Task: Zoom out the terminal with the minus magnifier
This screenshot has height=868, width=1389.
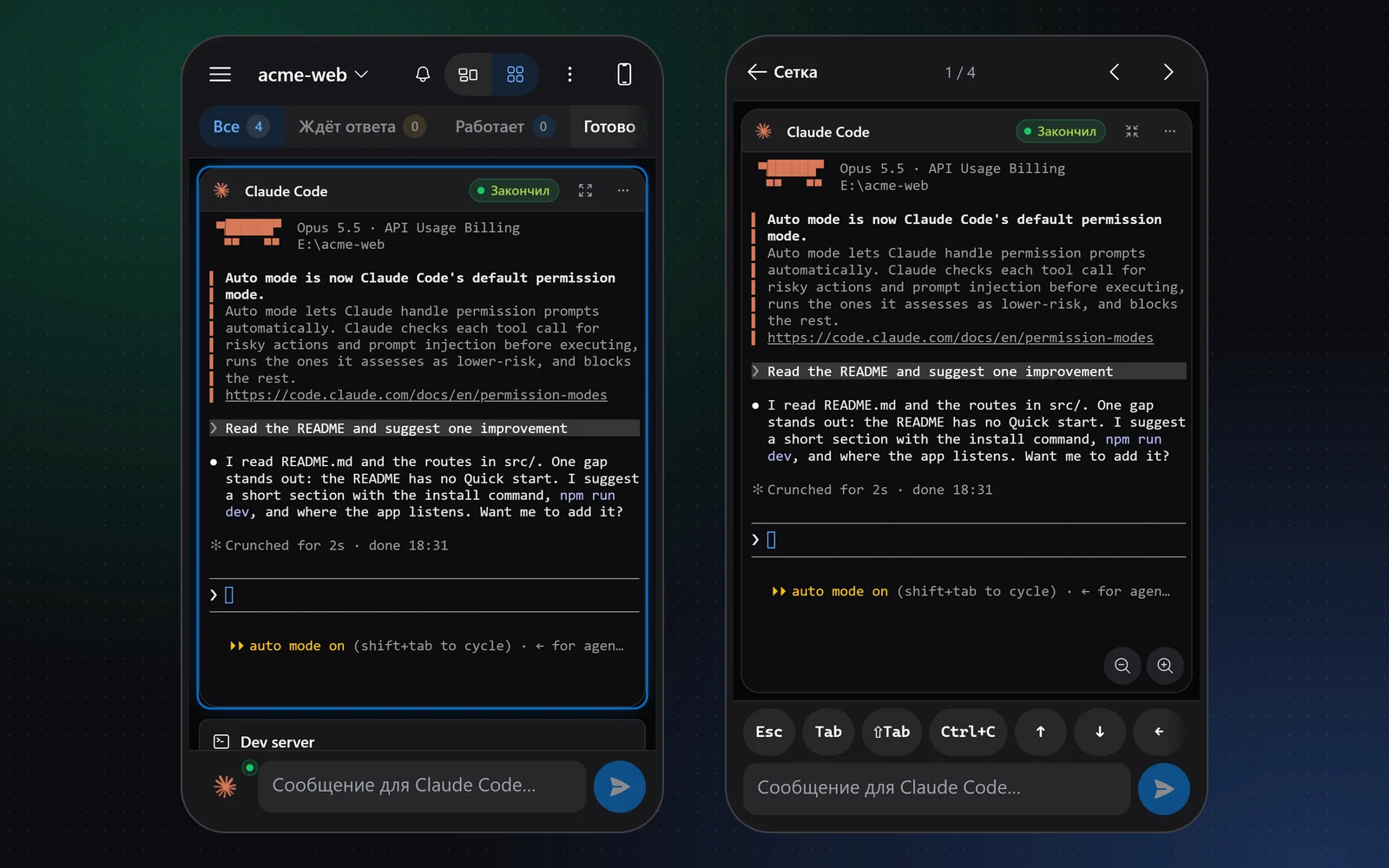Action: coord(1122,666)
